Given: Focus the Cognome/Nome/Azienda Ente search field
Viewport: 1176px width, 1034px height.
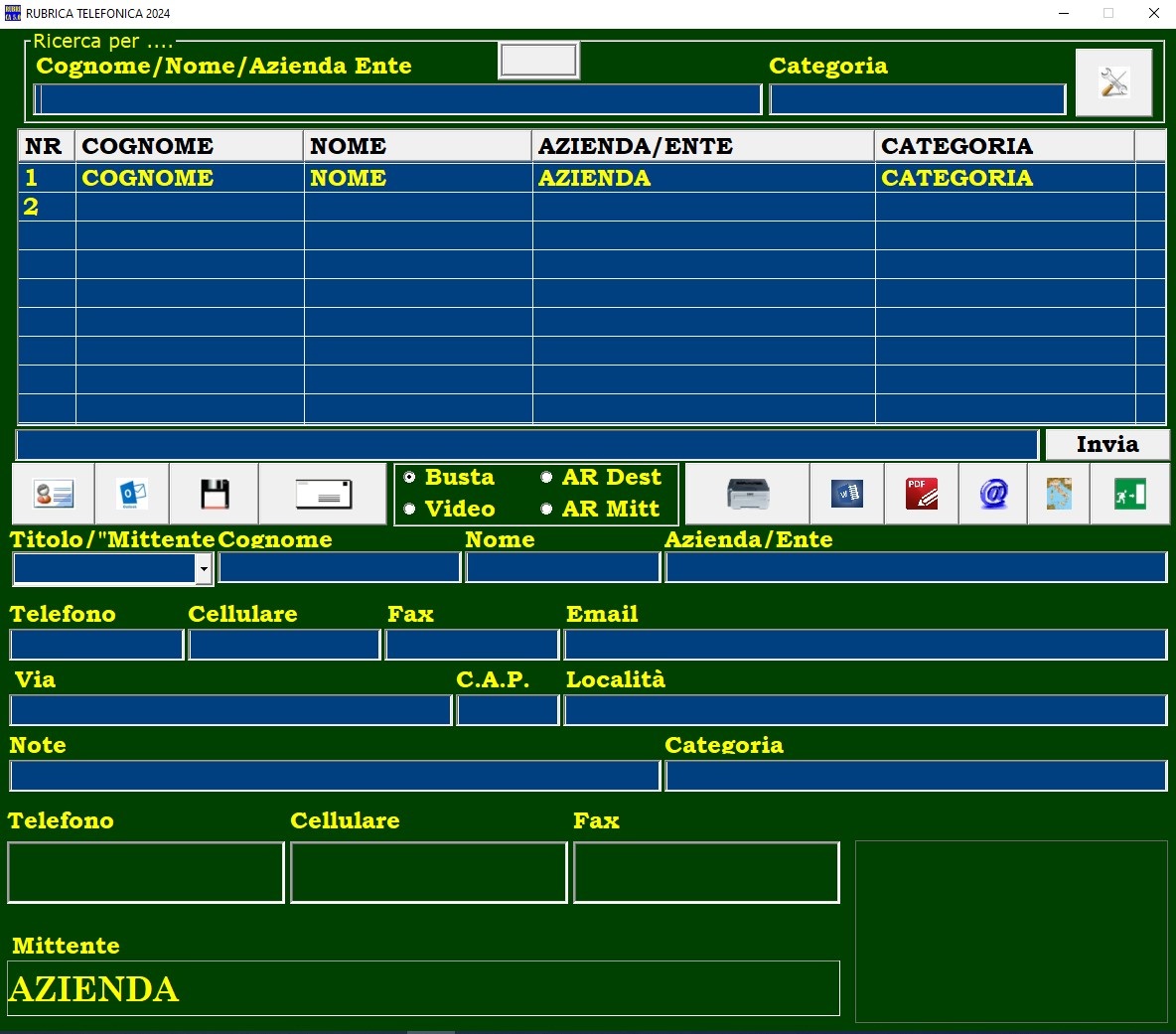Looking at the screenshot, I should pos(397,99).
